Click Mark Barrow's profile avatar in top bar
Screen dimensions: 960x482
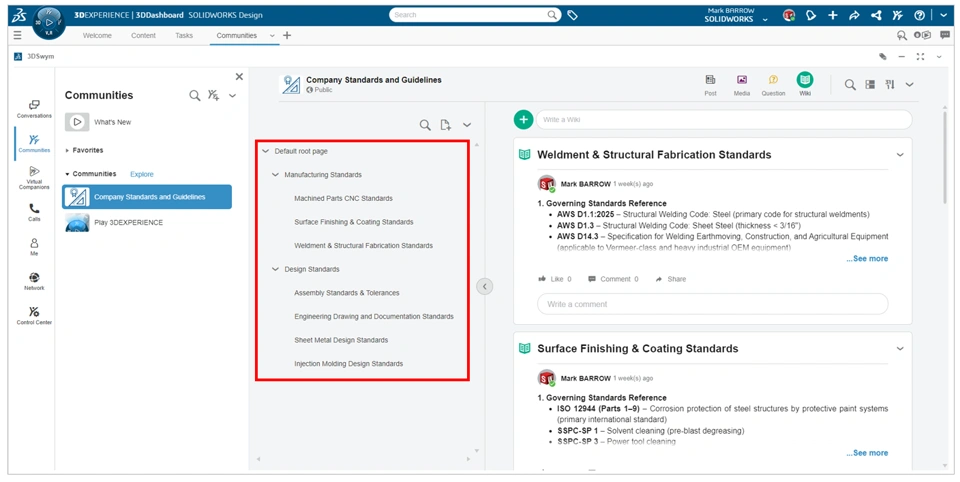coord(789,16)
